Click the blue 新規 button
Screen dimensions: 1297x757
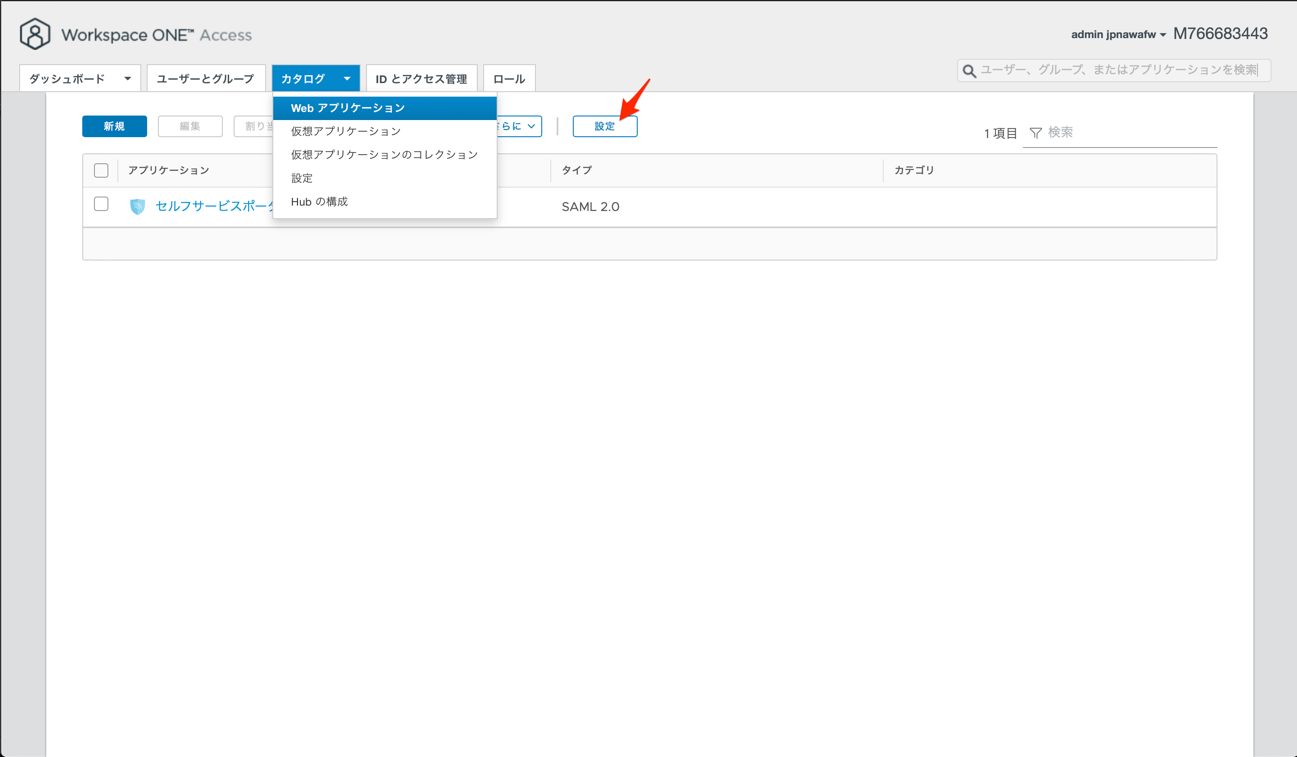pyautogui.click(x=114, y=126)
